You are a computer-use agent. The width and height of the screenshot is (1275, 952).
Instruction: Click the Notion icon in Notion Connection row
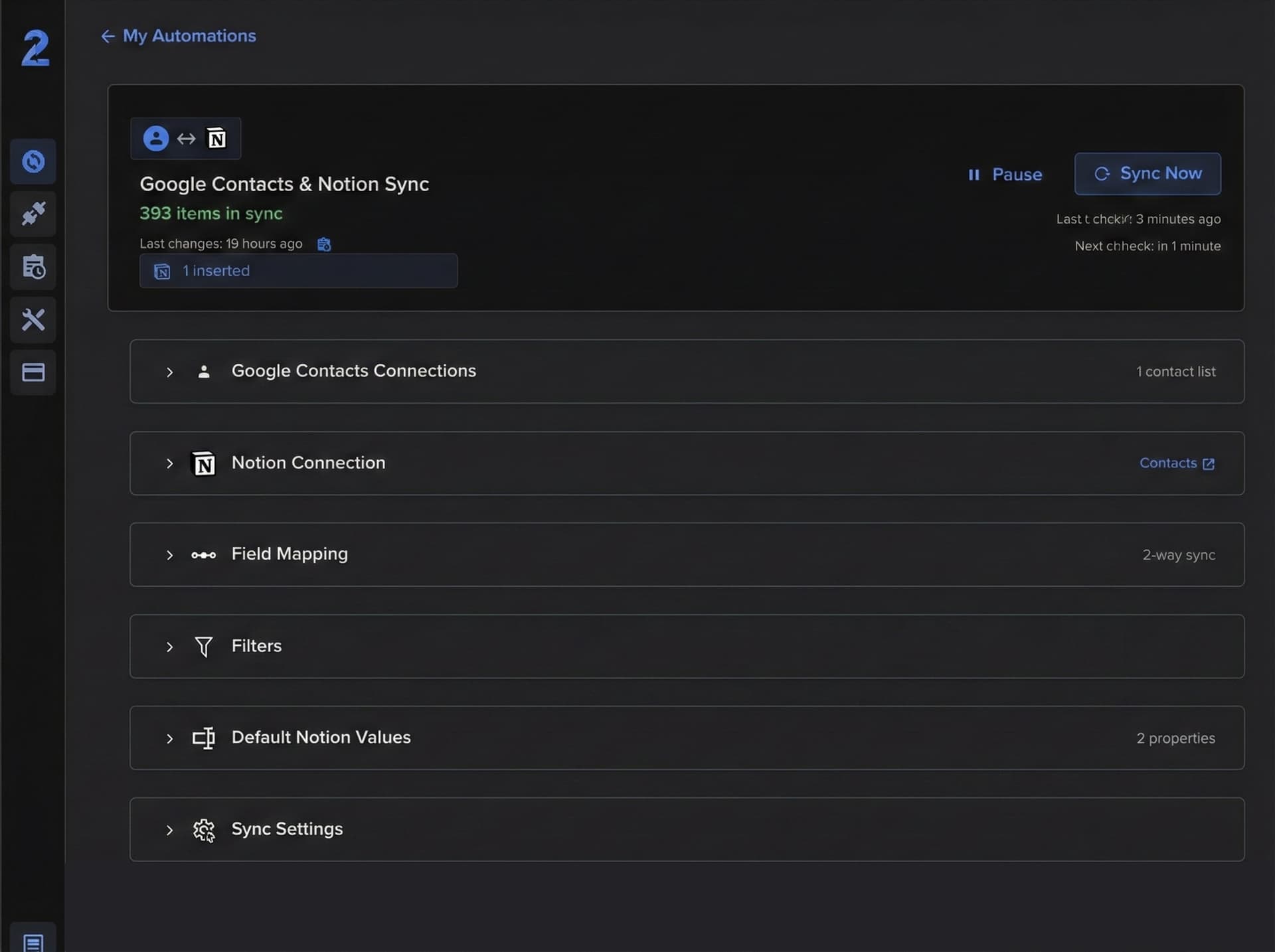[204, 463]
